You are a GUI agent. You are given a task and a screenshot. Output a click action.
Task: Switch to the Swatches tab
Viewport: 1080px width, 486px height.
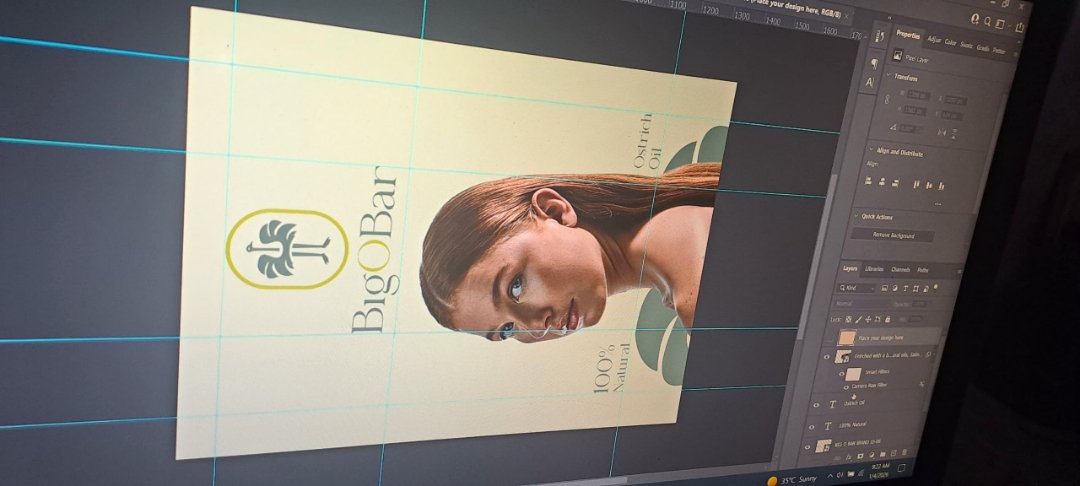tap(966, 45)
